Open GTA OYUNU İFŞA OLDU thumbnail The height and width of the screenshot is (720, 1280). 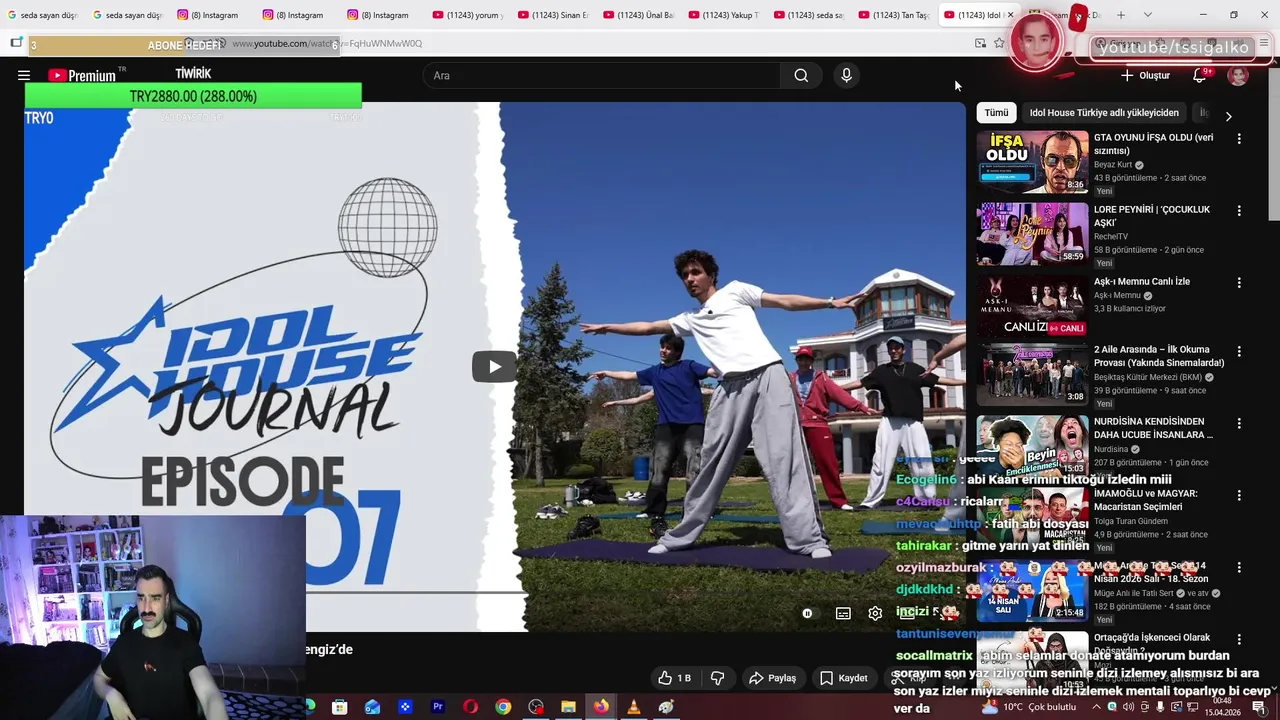click(x=1032, y=162)
